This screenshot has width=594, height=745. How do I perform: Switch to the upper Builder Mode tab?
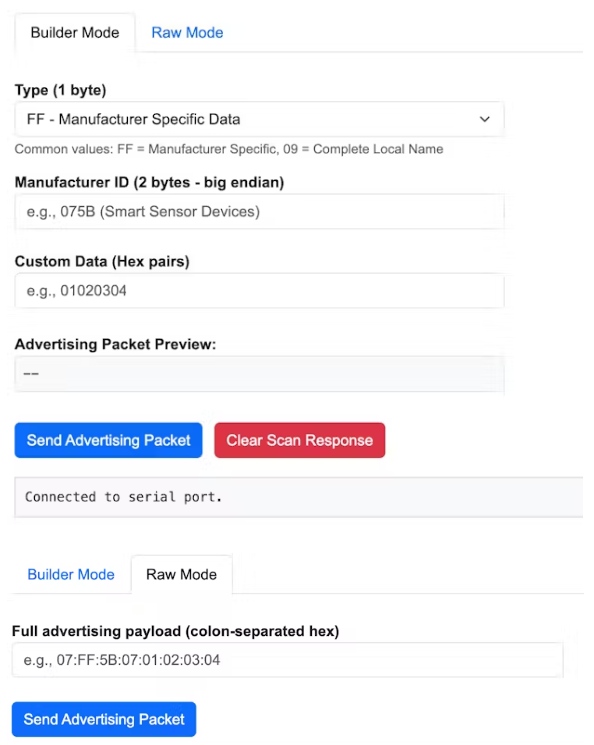coord(75,32)
